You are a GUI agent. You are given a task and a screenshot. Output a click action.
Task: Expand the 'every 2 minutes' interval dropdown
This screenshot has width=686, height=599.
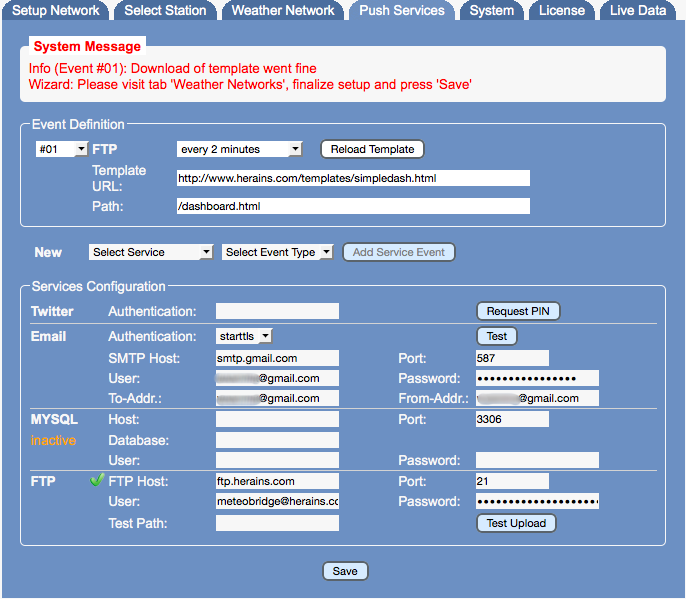coord(239,149)
